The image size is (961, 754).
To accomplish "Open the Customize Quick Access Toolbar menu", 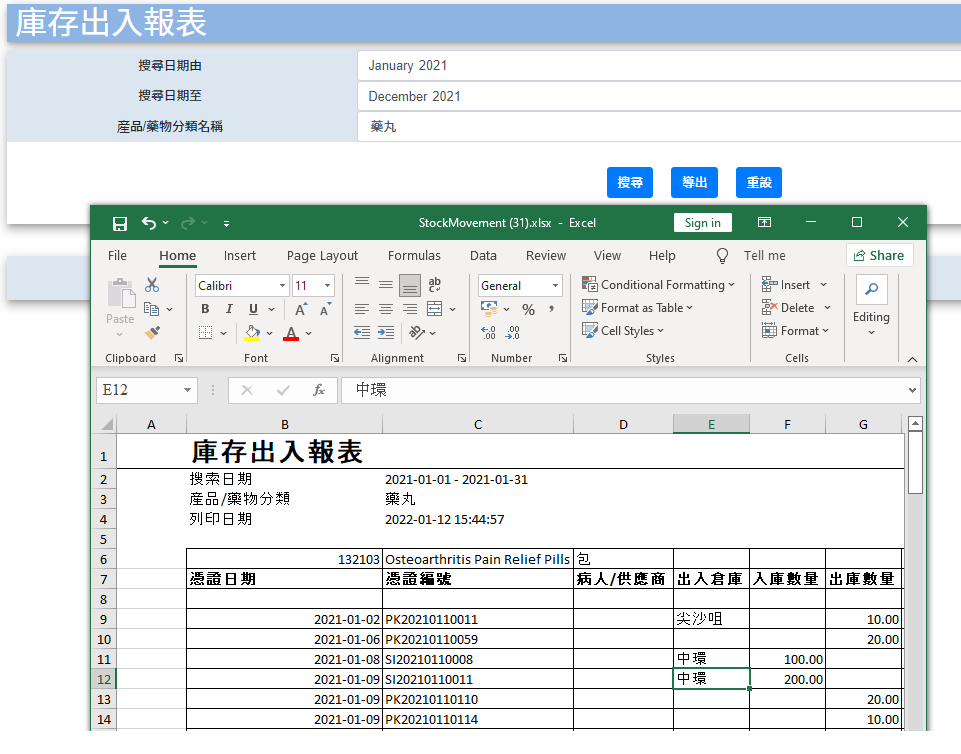I will (x=226, y=224).
